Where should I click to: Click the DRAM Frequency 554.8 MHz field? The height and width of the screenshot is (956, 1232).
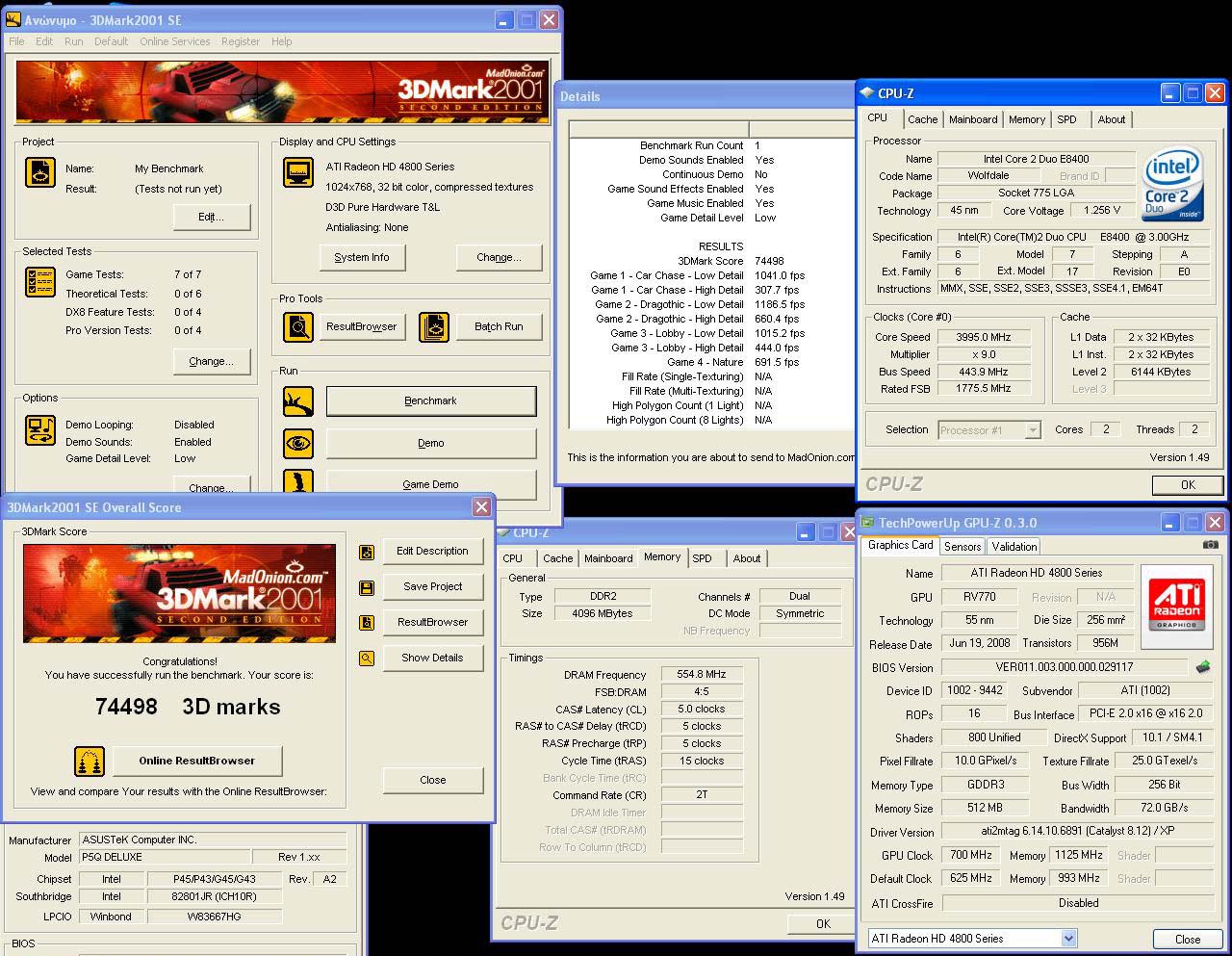[x=702, y=675]
